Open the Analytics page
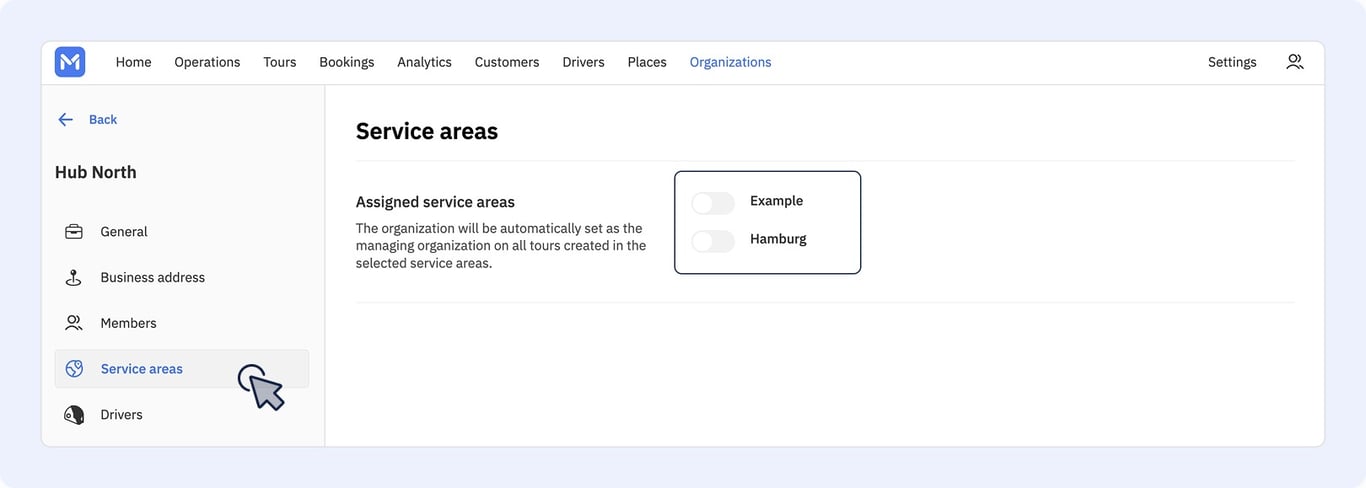Image resolution: width=1366 pixels, height=488 pixels. tap(424, 62)
